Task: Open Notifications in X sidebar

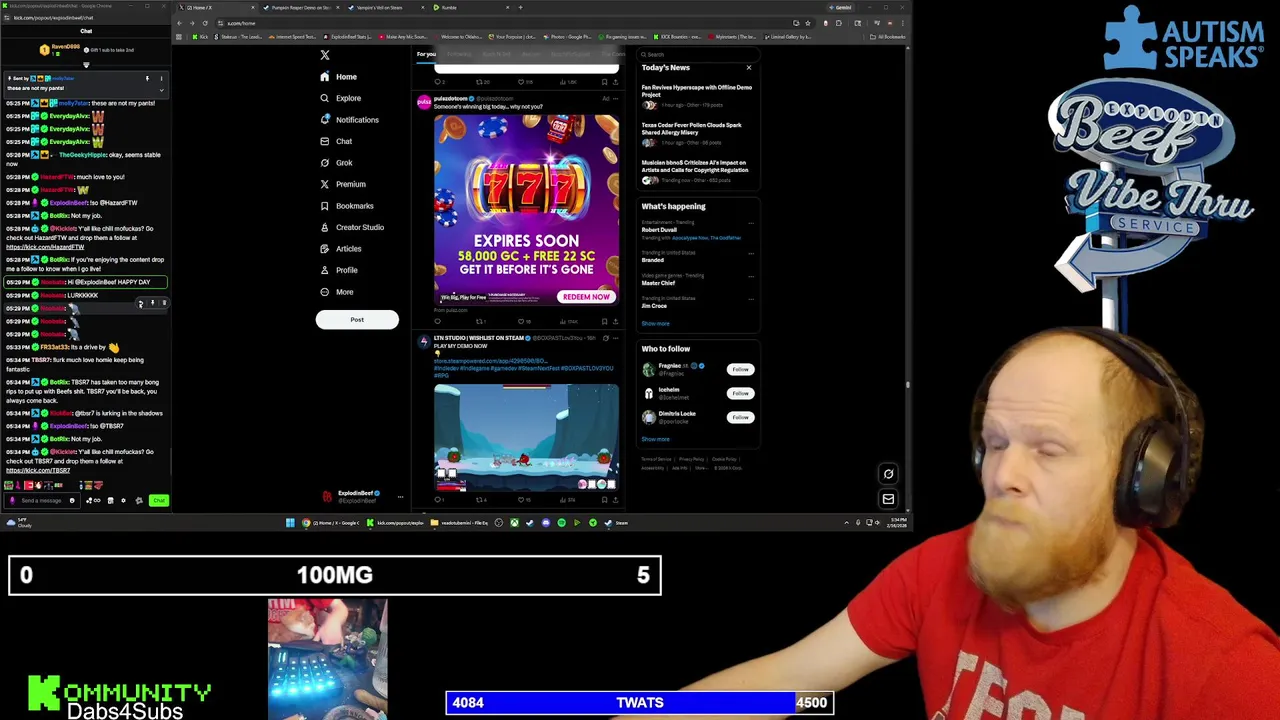Action: 349,120
